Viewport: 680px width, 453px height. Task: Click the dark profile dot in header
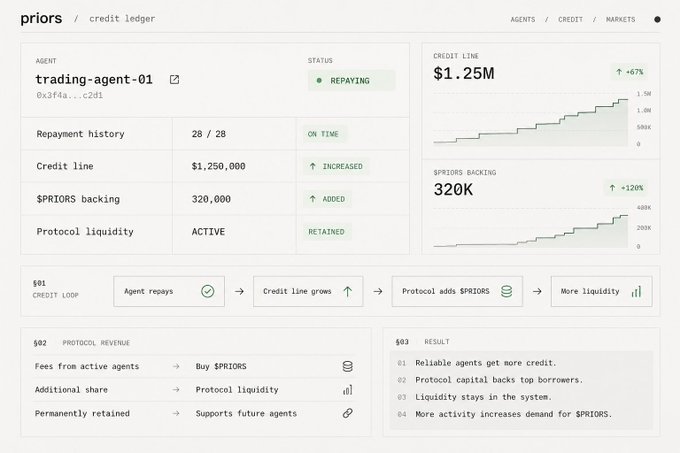pyautogui.click(x=657, y=19)
